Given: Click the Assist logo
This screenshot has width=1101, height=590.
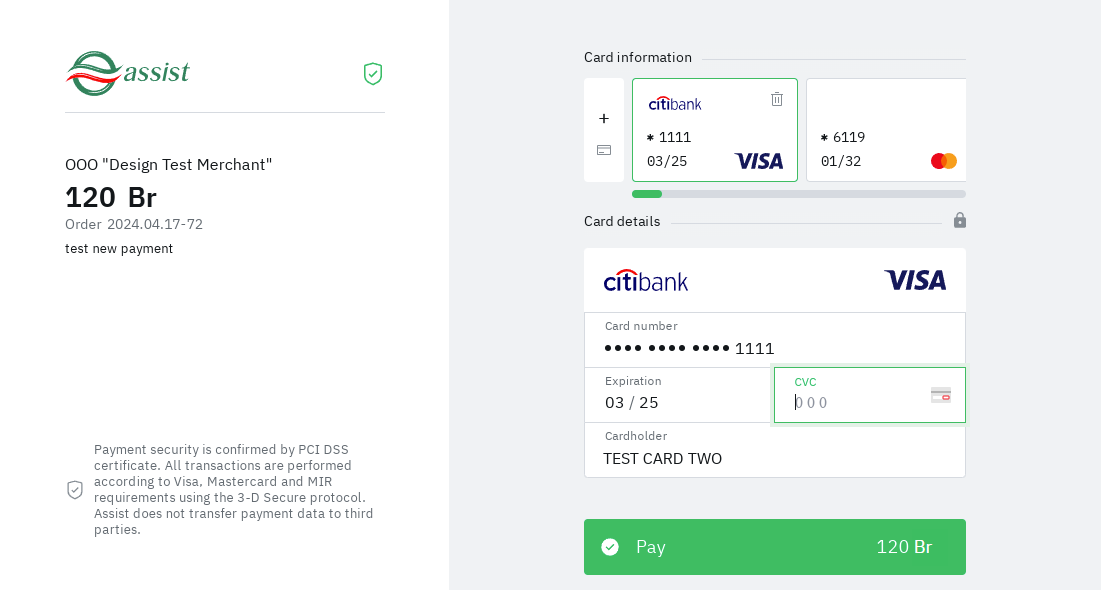Looking at the screenshot, I should 128,73.
